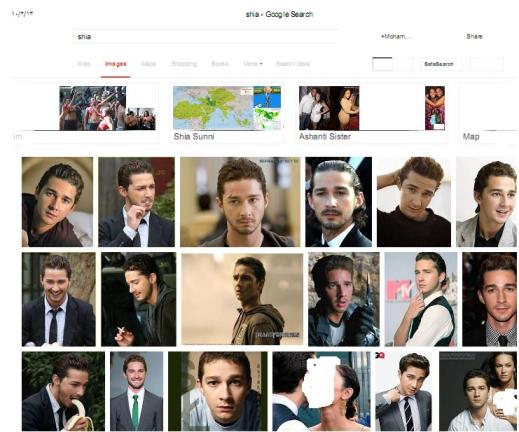Click the Share button
519x432 pixels.
pos(474,36)
